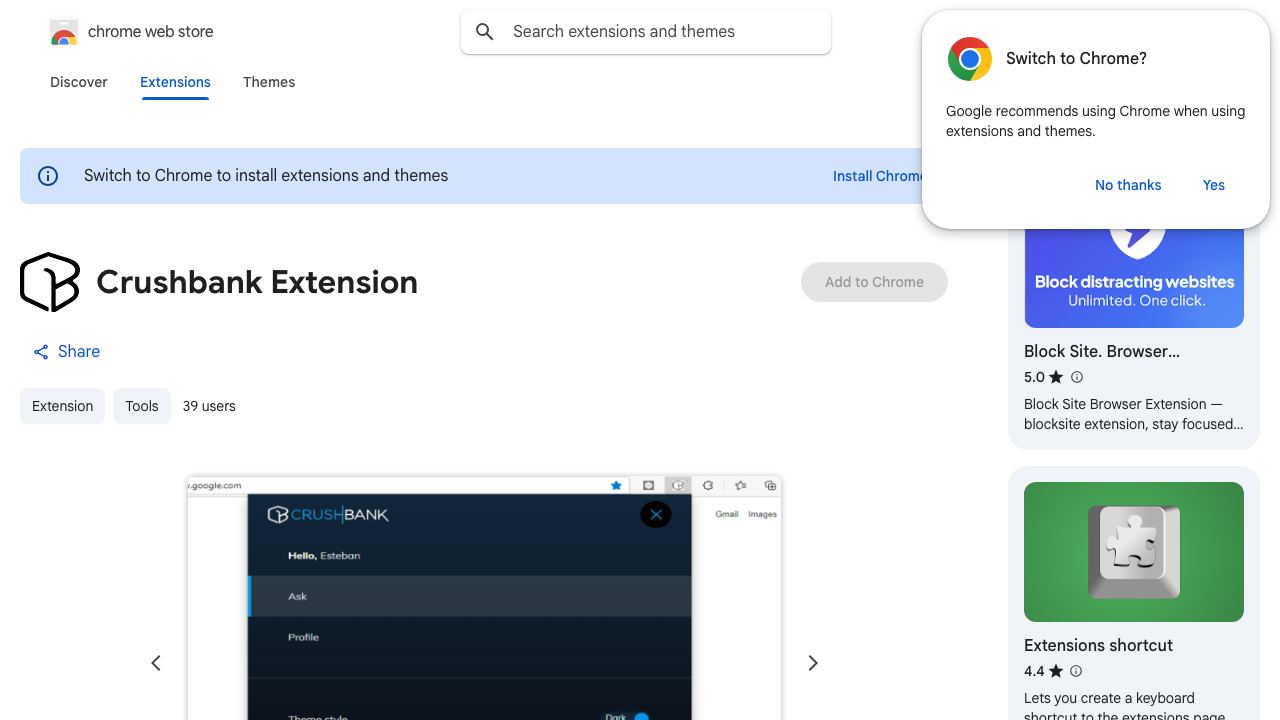This screenshot has height=720, width=1280.
Task: Focus the Search extensions and themes field
Action: coord(646,32)
